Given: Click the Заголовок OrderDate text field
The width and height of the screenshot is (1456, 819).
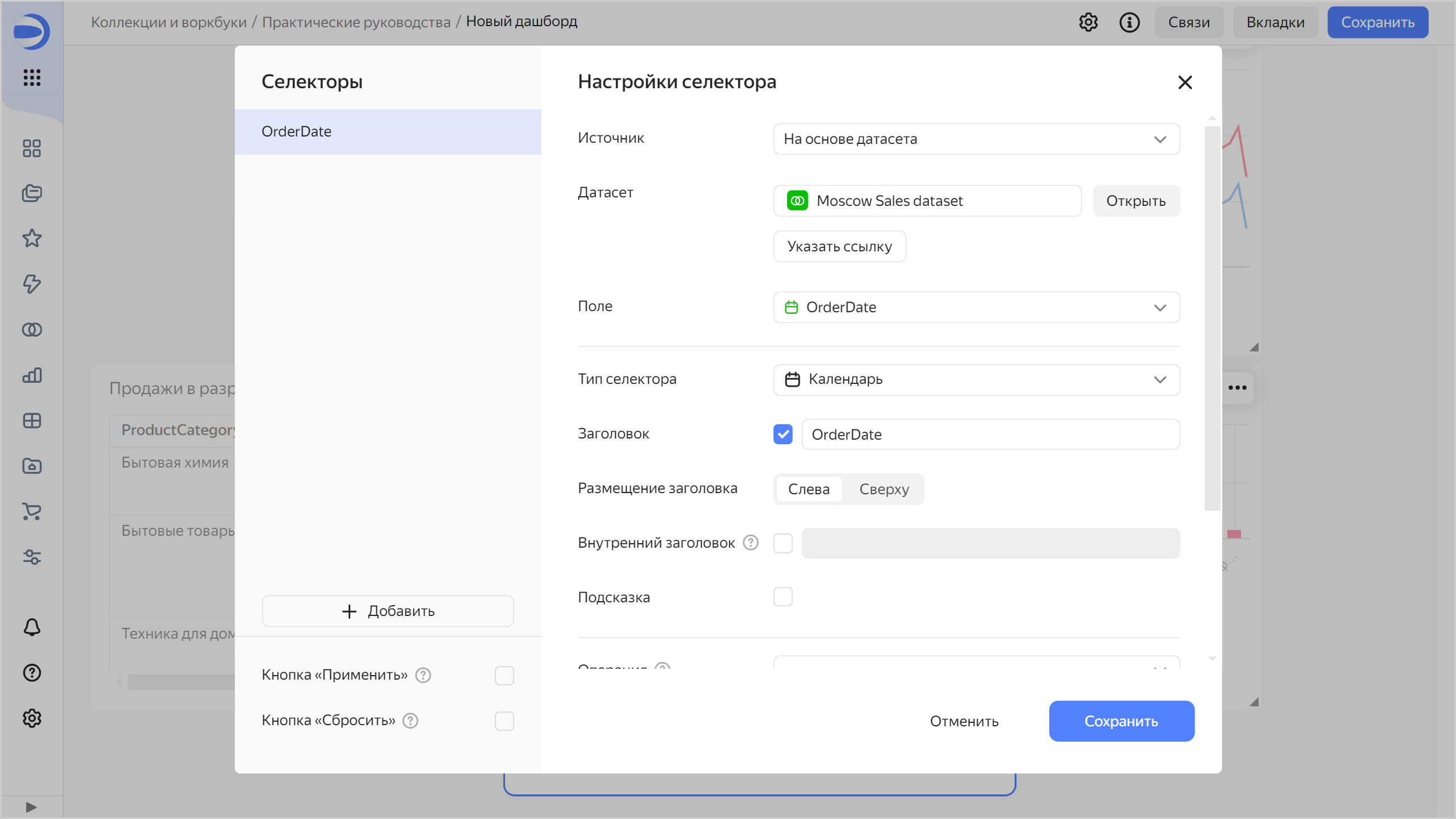Looking at the screenshot, I should click(990, 435).
